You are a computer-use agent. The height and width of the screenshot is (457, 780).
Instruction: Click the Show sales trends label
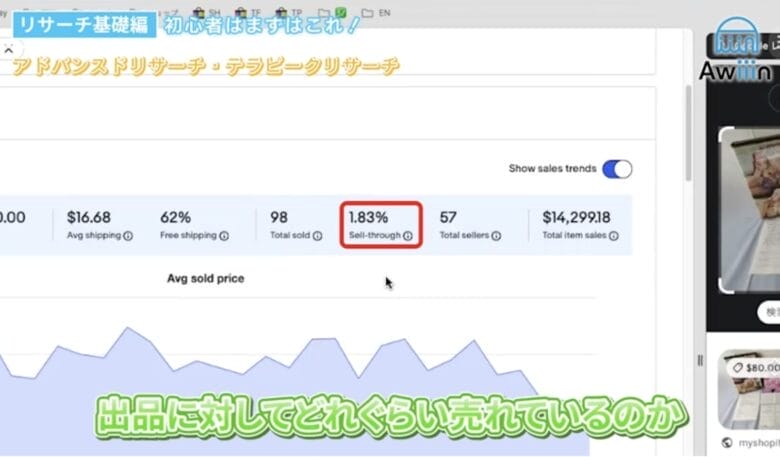tap(552, 169)
